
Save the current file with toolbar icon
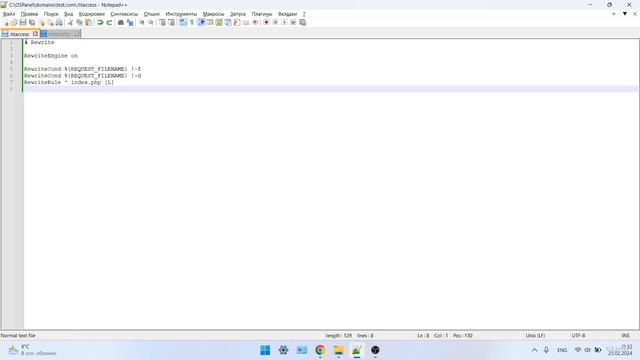(23, 22)
